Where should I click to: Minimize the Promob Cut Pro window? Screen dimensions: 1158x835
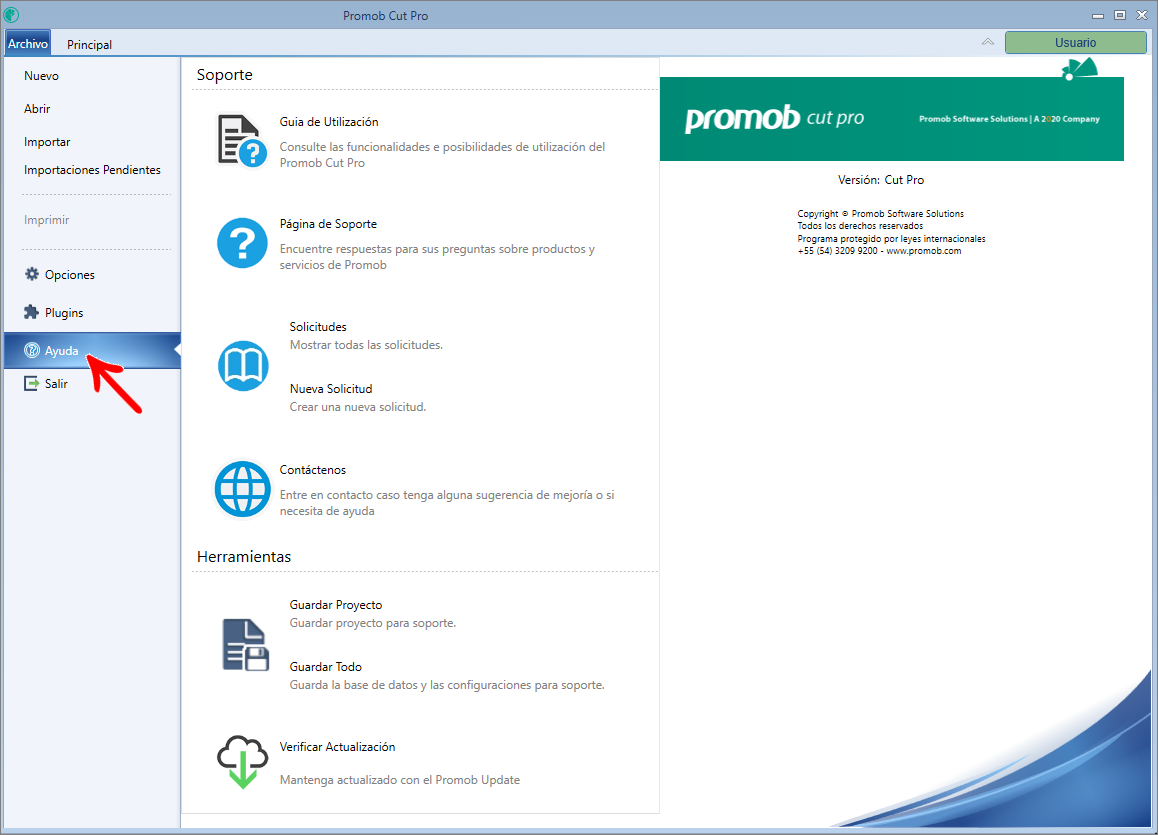pyautogui.click(x=1098, y=16)
